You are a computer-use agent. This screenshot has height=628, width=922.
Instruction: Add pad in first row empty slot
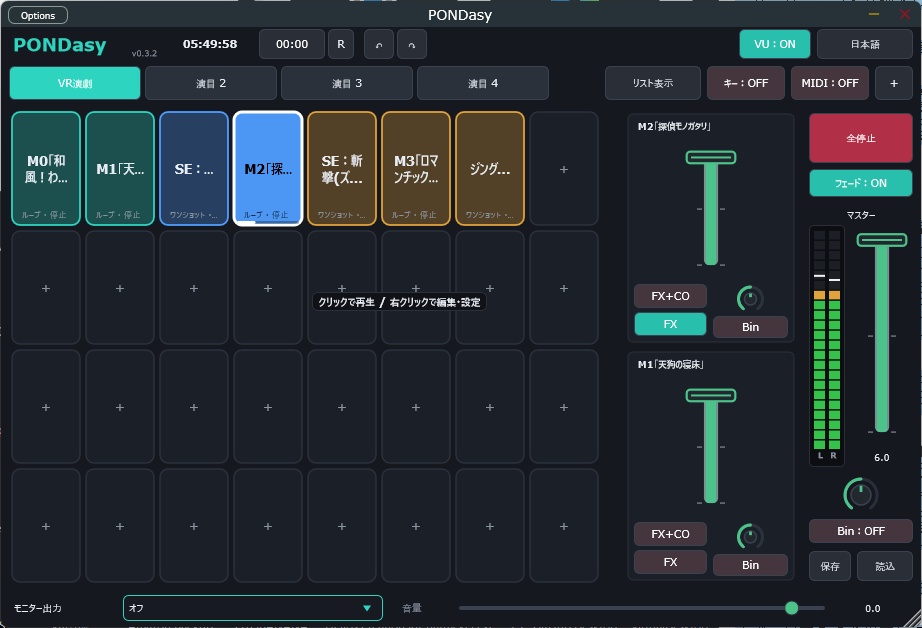[x=564, y=169]
